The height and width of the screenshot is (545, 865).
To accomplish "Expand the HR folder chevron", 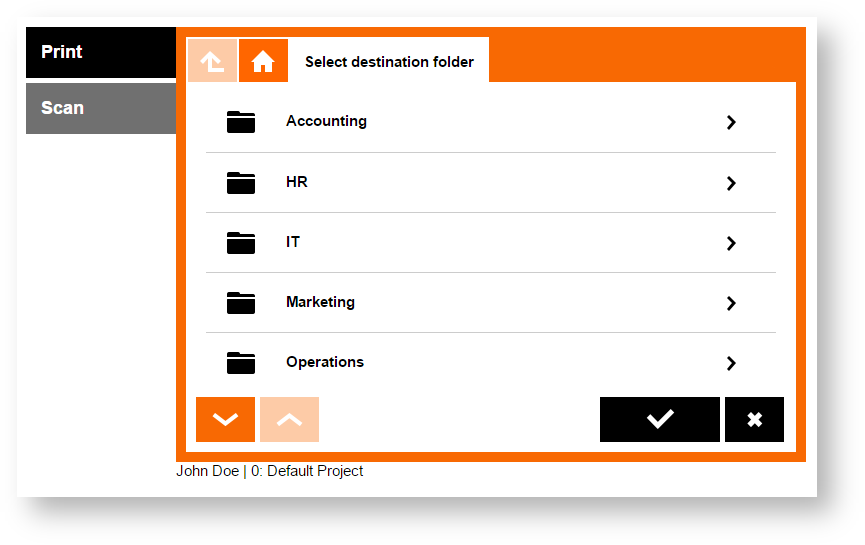I will point(731,184).
